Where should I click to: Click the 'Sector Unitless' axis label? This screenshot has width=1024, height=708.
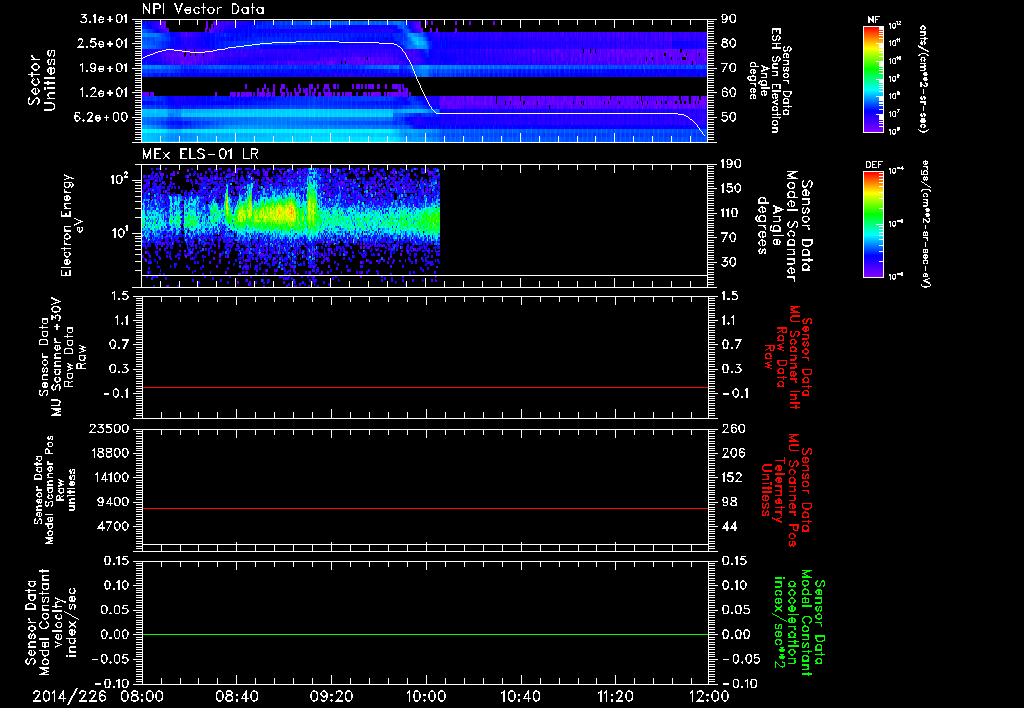pos(42,80)
